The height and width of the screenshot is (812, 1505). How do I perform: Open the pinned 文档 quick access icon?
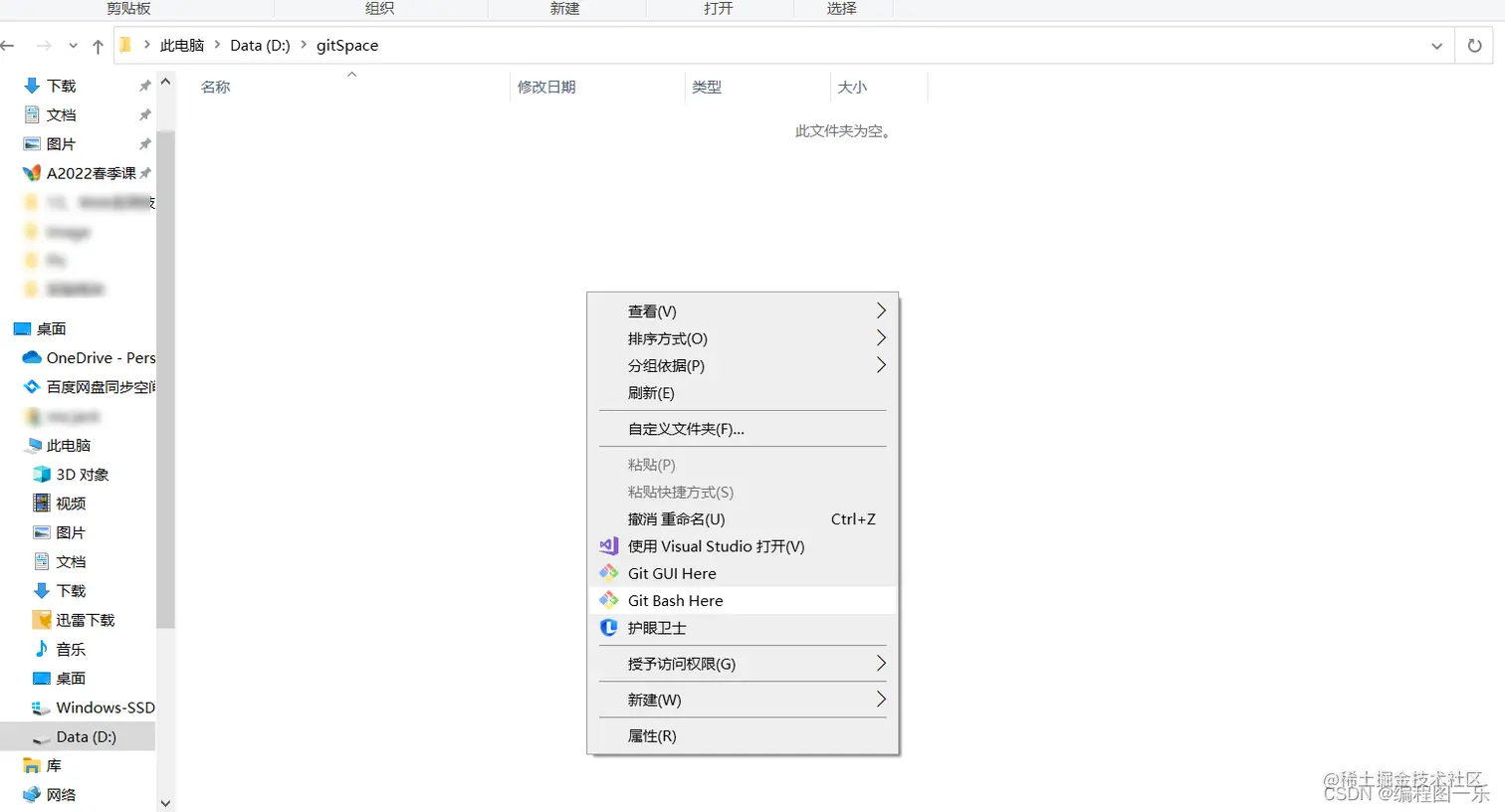point(32,115)
